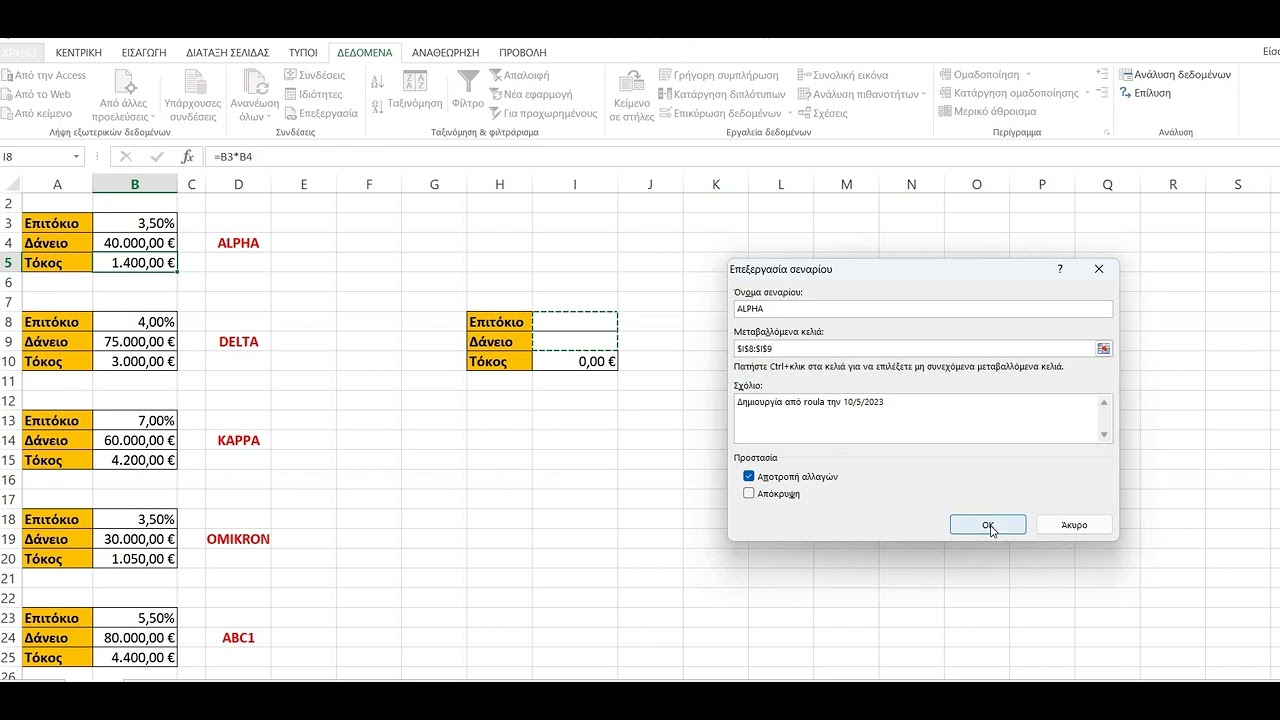The image size is (1280, 720).
Task: Switch to ΚΕΝΤΡΙΚΗ tab
Action: (x=79, y=52)
